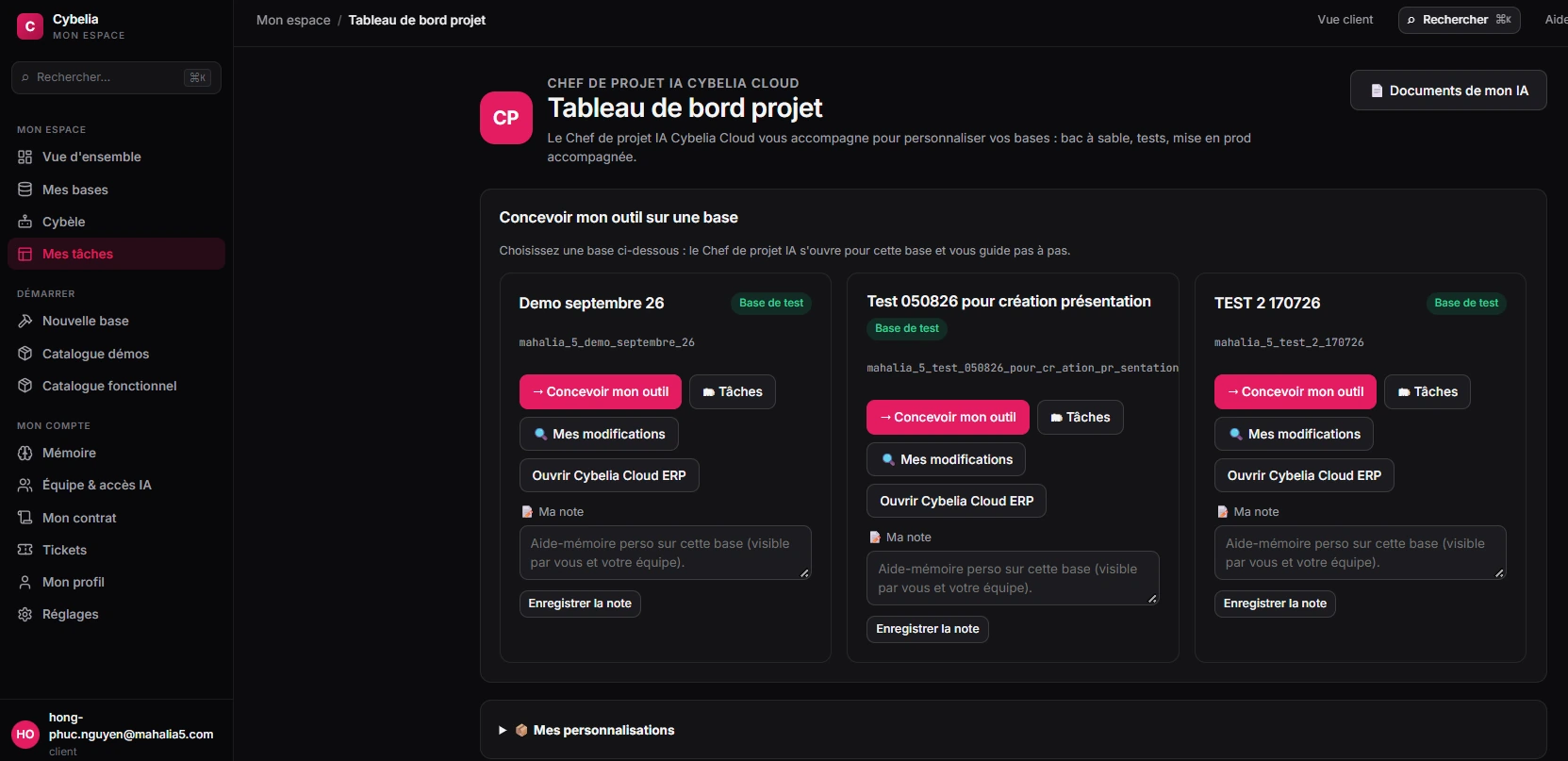
Task: Open Mes modifications for TEST 2 170726
Action: pyautogui.click(x=1294, y=434)
